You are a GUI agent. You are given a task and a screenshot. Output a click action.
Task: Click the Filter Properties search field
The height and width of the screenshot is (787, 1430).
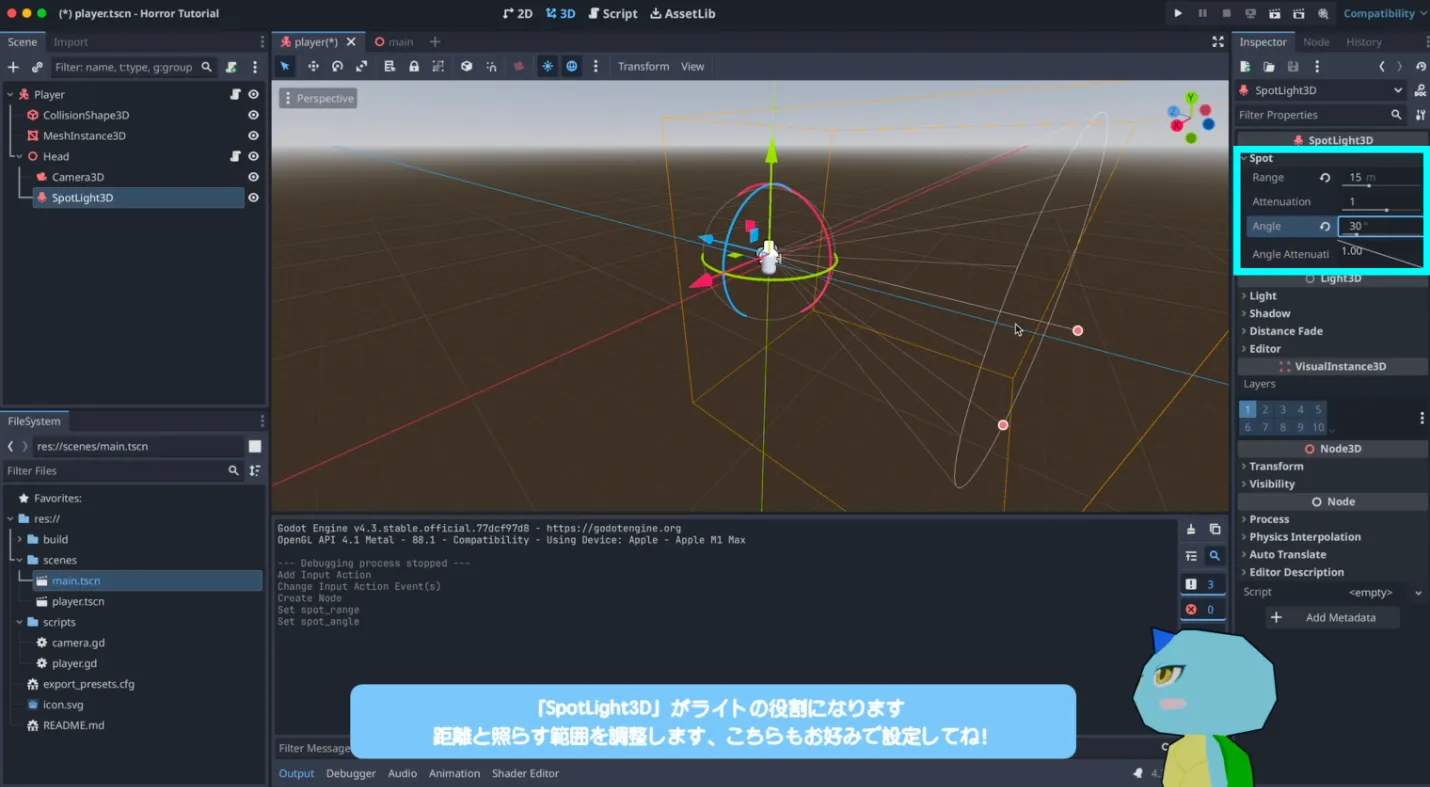(1312, 115)
